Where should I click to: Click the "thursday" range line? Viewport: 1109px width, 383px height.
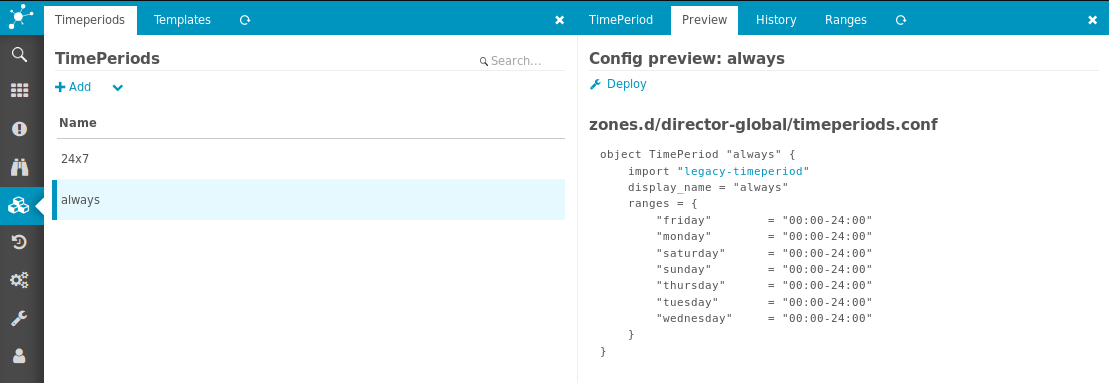[x=764, y=285]
